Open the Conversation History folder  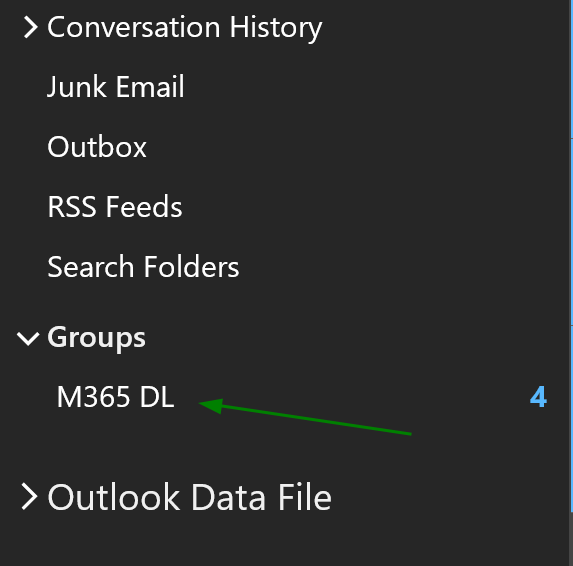coord(185,28)
